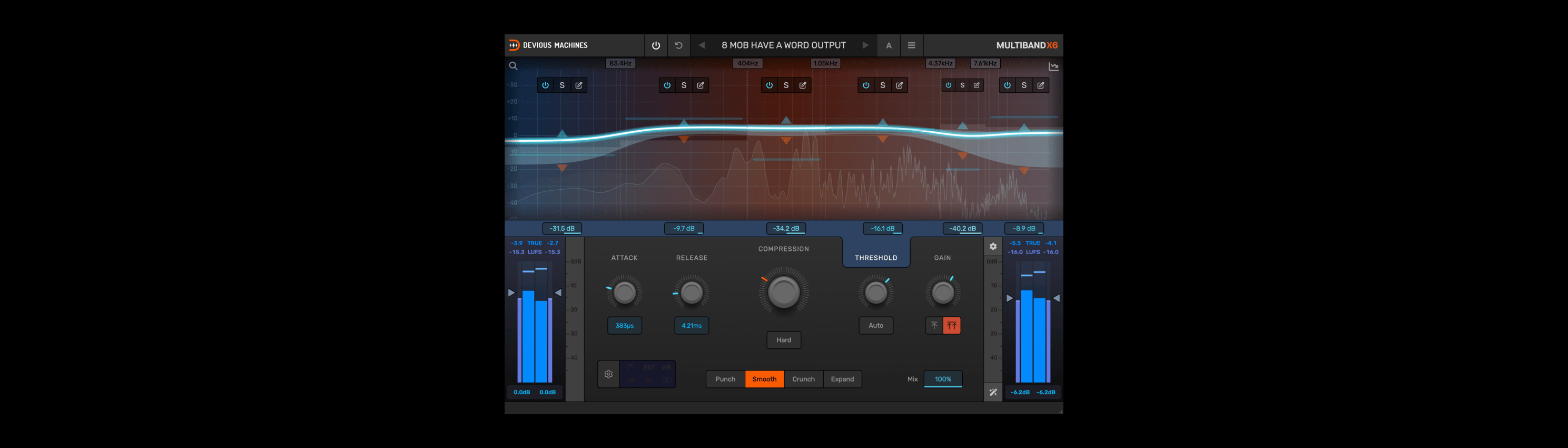Click the undo arrow icon
This screenshot has width=1568, height=448.
click(679, 46)
